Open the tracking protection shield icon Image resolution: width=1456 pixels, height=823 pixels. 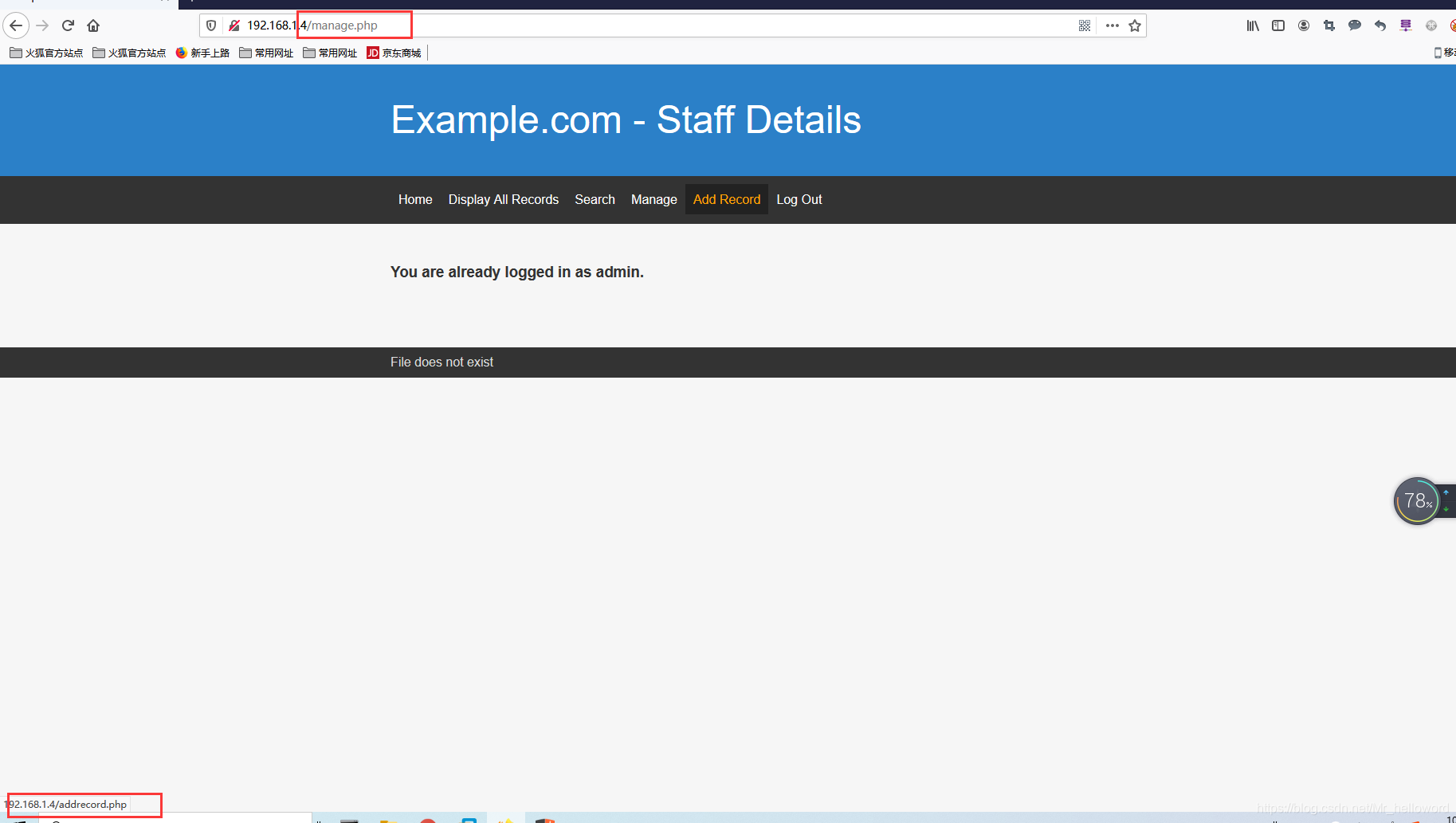click(x=211, y=25)
